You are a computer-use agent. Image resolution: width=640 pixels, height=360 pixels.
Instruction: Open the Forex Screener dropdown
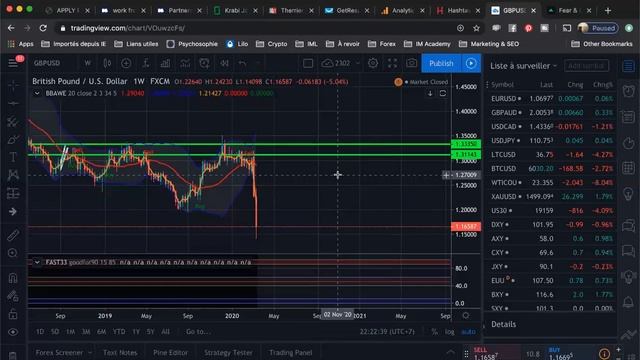point(63,352)
